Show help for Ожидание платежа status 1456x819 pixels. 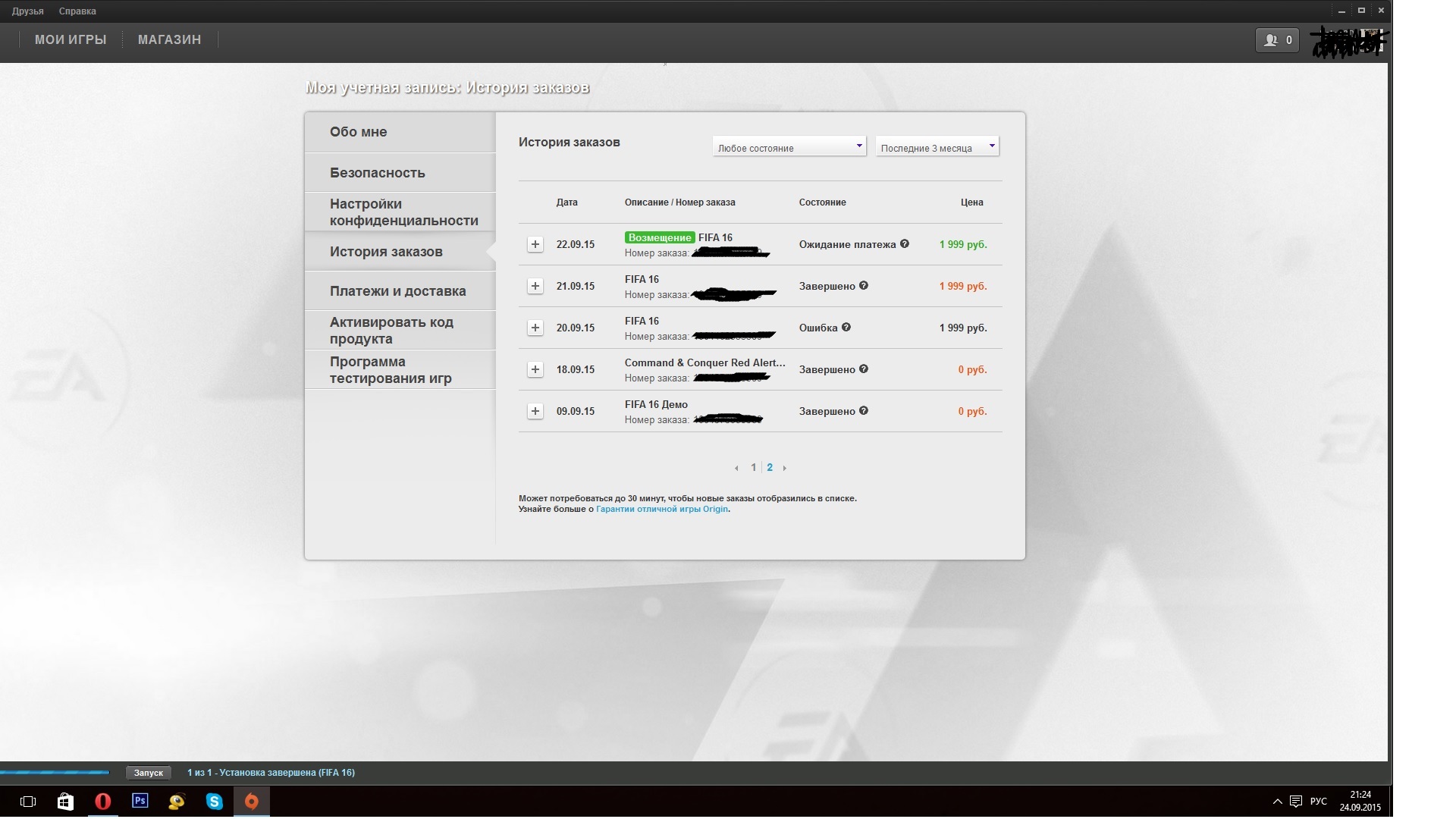tap(904, 243)
